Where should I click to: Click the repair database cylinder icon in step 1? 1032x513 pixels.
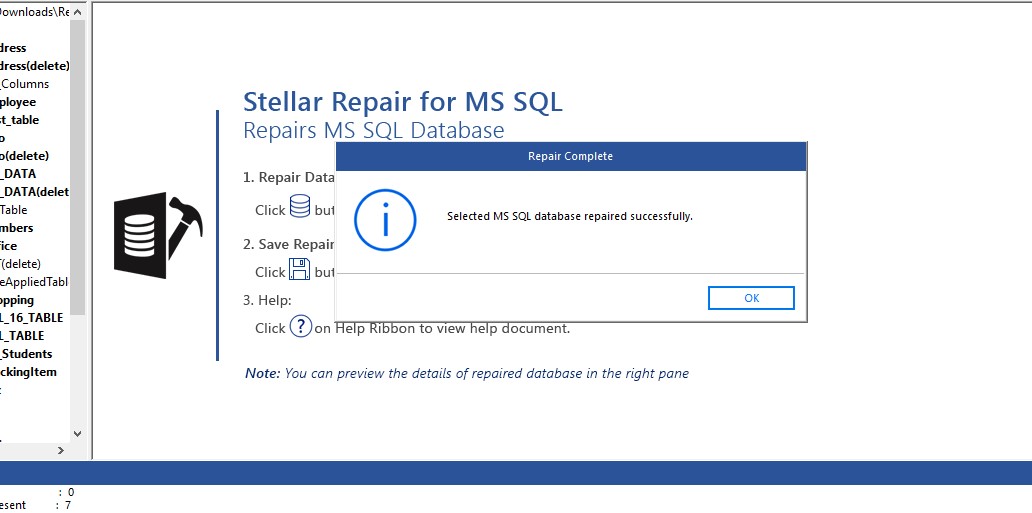(299, 206)
